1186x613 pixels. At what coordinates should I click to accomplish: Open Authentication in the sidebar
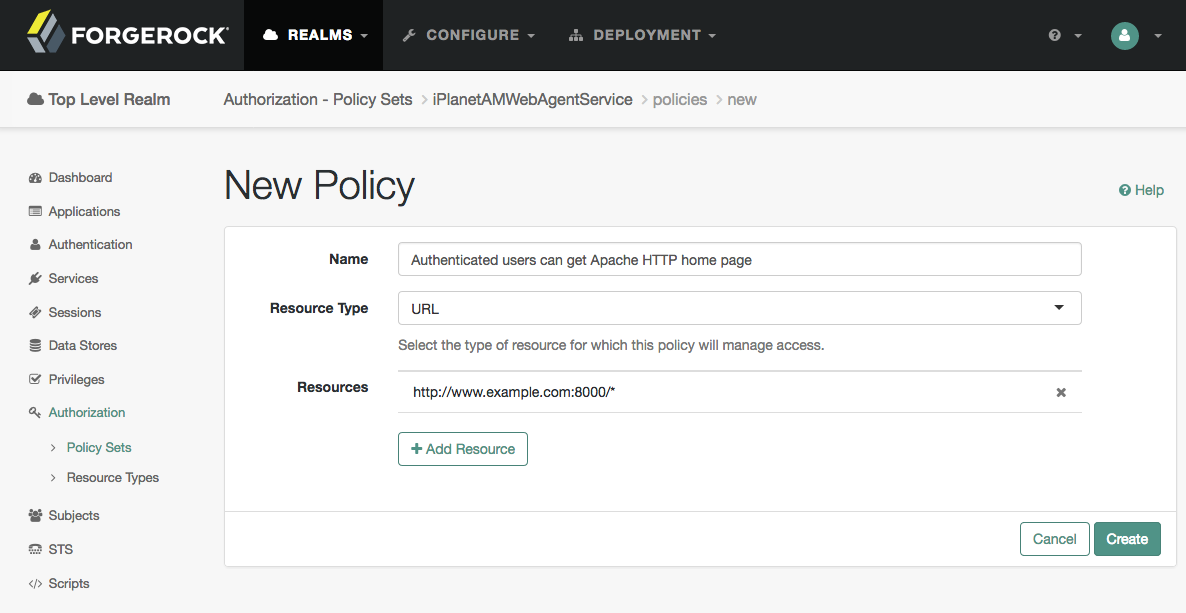pyautogui.click(x=90, y=244)
